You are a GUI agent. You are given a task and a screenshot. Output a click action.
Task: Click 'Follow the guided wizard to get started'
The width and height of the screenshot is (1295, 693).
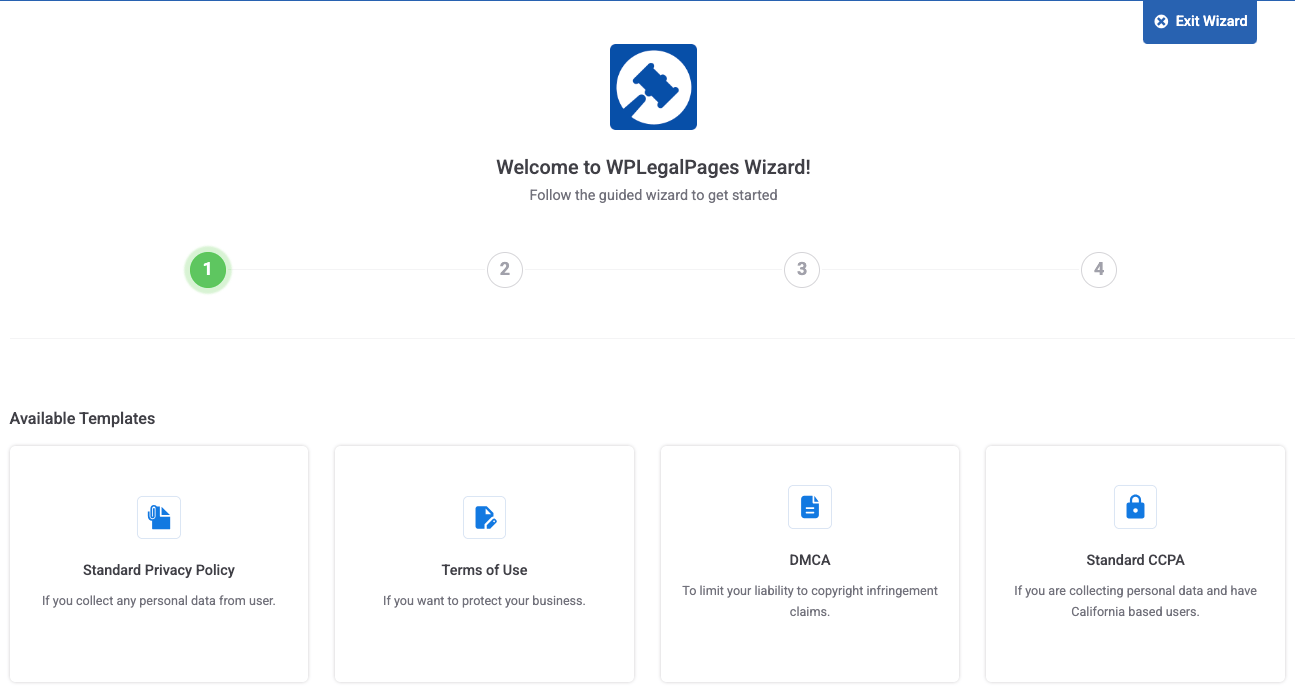[653, 195]
